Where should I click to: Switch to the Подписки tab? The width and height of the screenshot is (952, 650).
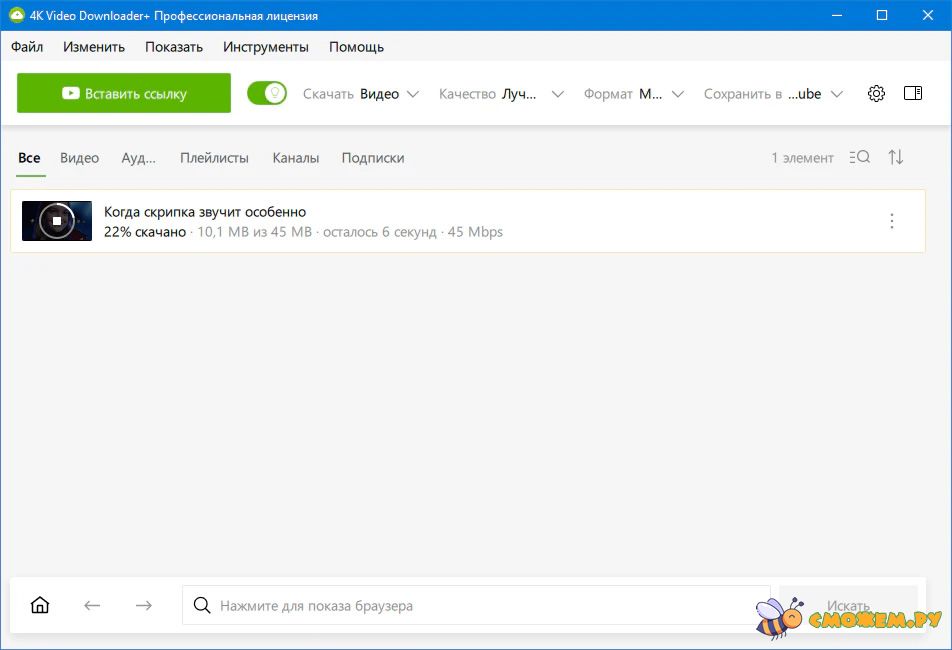[x=373, y=158]
